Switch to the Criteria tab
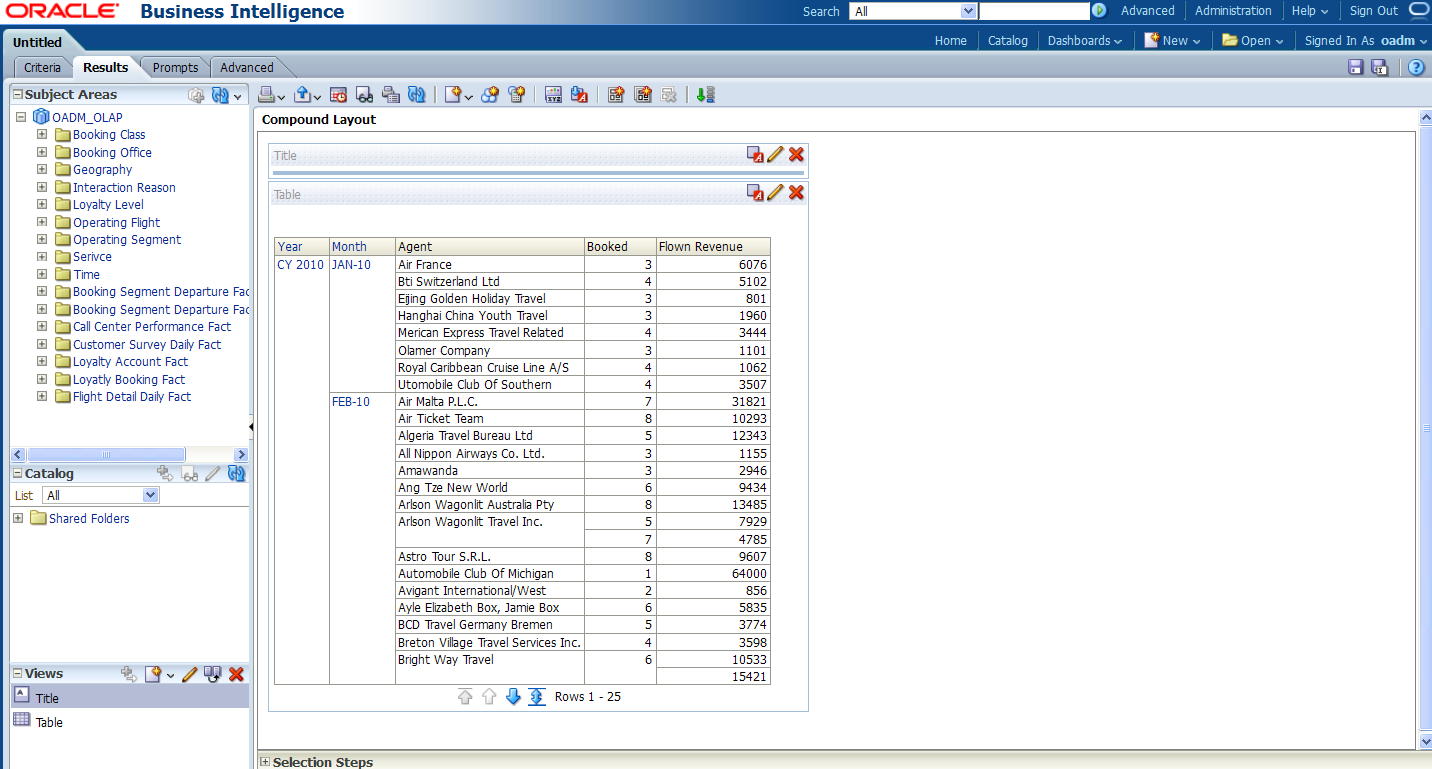Screen dimensions: 1432x769 pyautogui.click(x=42, y=67)
